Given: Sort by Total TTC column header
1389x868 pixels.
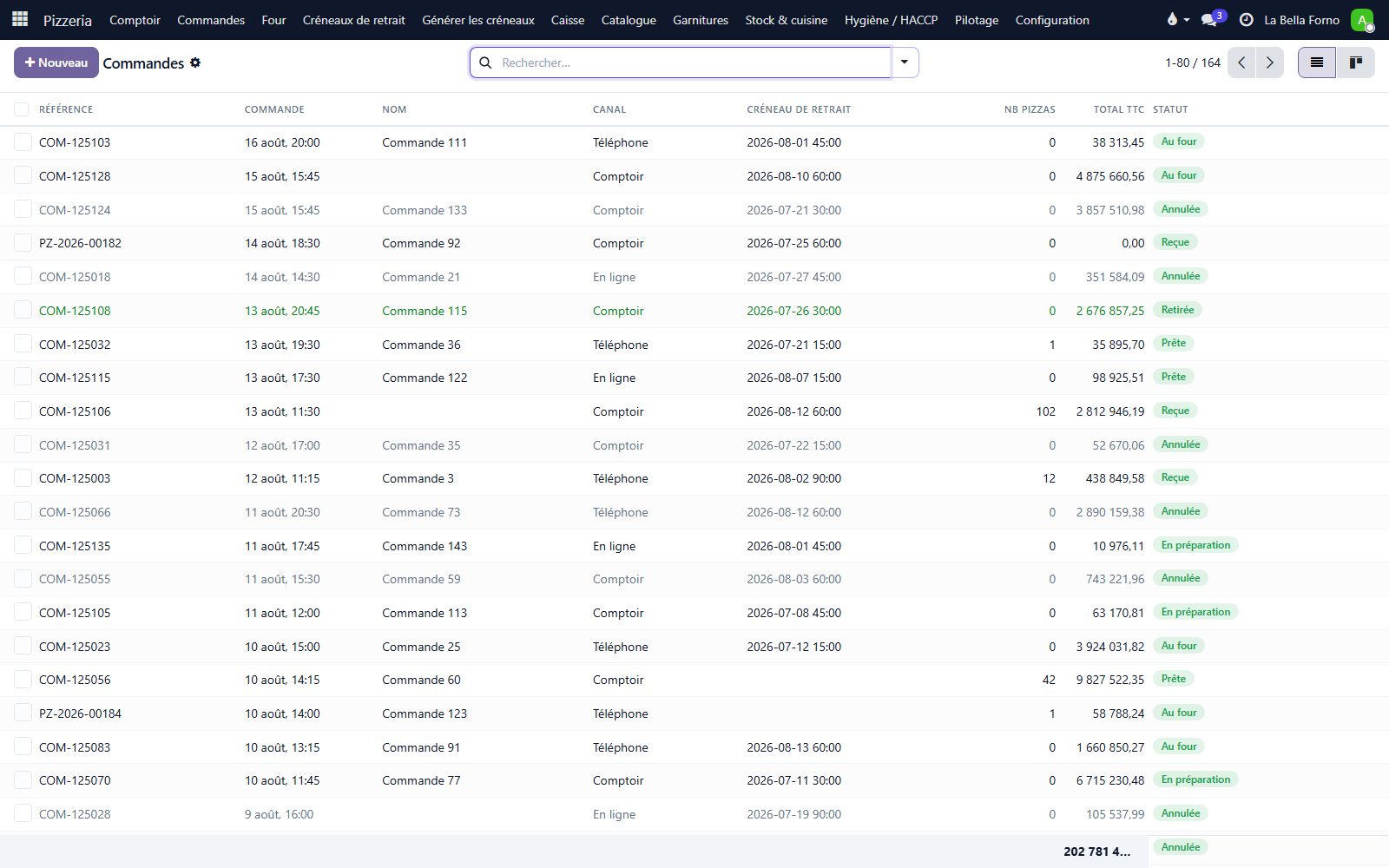Looking at the screenshot, I should (1118, 109).
